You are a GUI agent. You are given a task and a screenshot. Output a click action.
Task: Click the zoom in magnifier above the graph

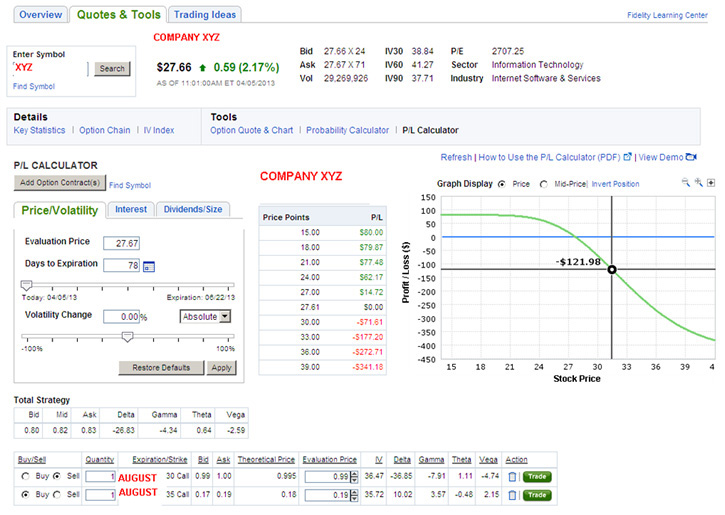tap(698, 183)
